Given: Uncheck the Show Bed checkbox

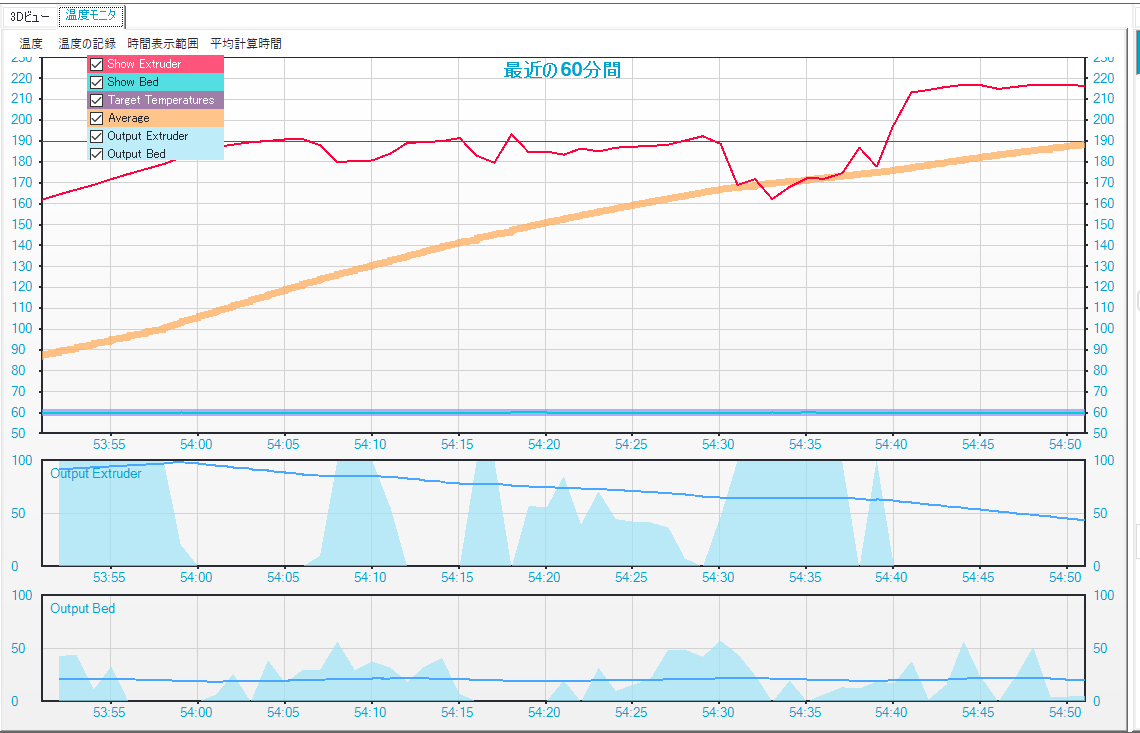Looking at the screenshot, I should pos(96,82).
